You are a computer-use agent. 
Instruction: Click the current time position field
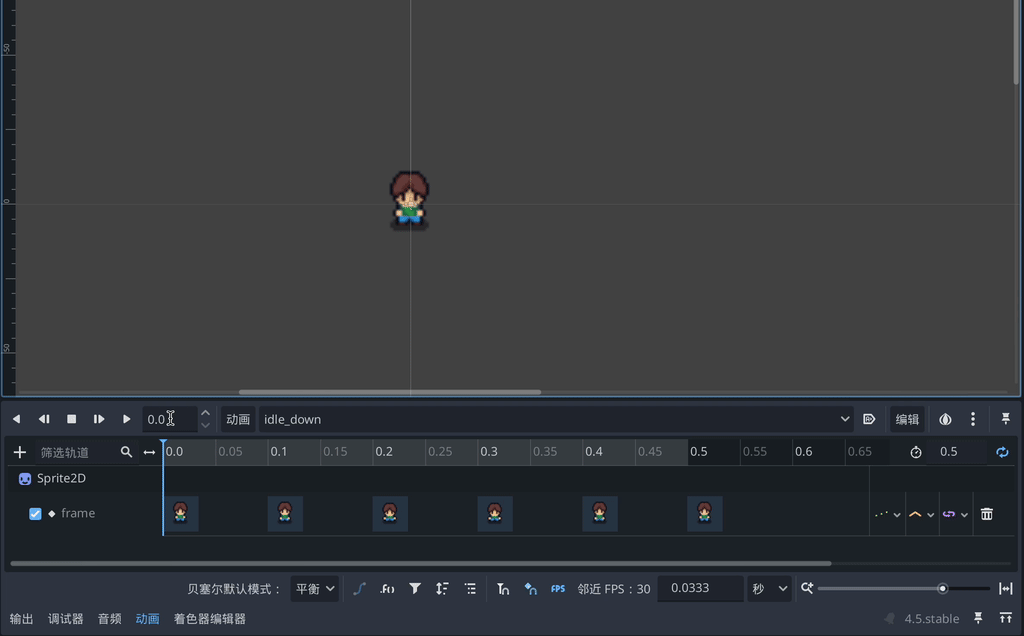click(x=170, y=419)
